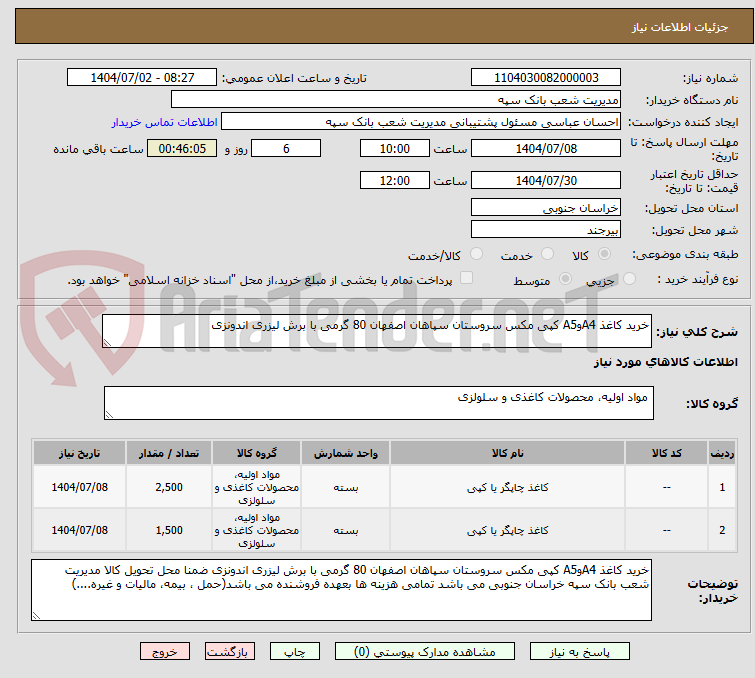Screen dimensions: 755x678
Task: Click the تاریخ نیاز column header
Action: [x=79, y=453]
